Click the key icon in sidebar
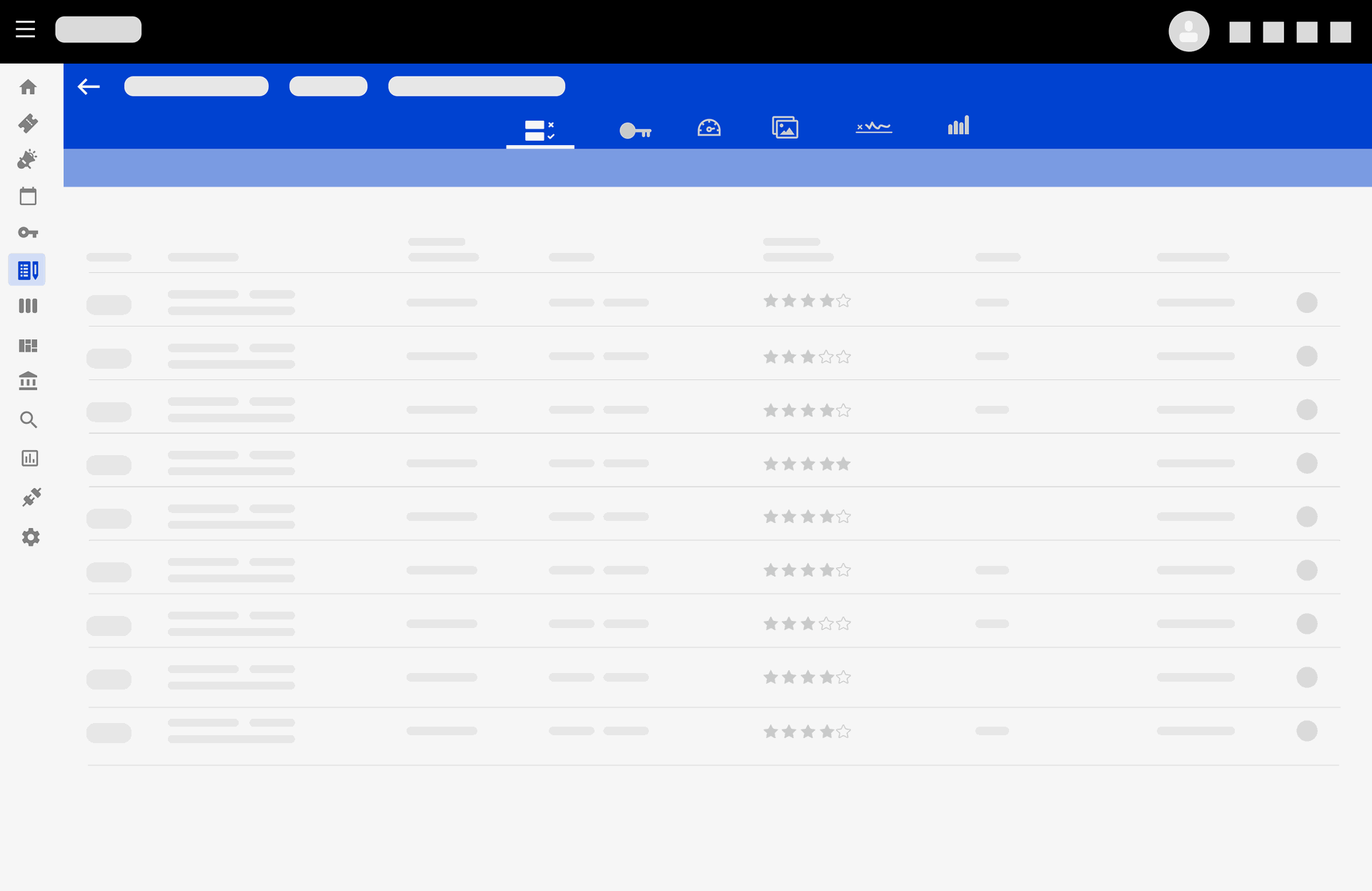 tap(28, 233)
